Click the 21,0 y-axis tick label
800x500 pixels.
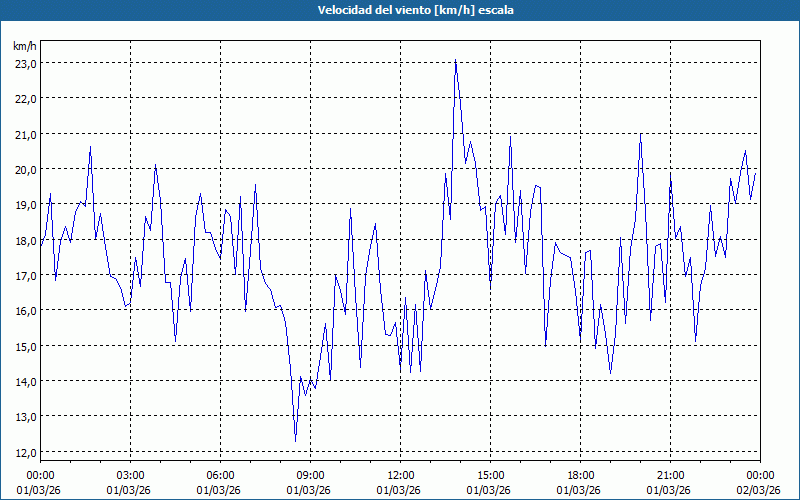pyautogui.click(x=24, y=134)
